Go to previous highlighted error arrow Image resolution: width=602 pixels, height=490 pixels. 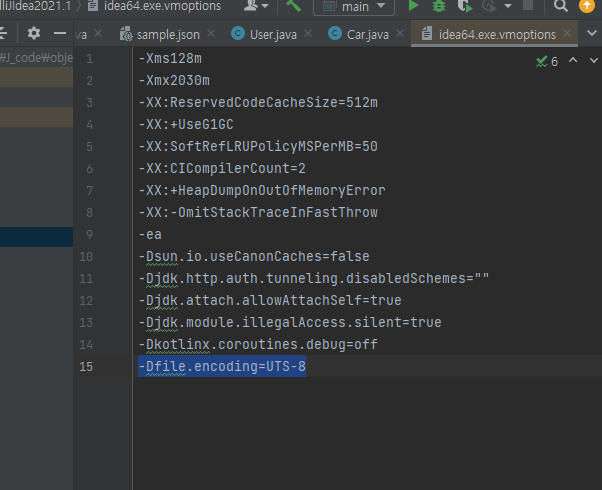[x=573, y=60]
